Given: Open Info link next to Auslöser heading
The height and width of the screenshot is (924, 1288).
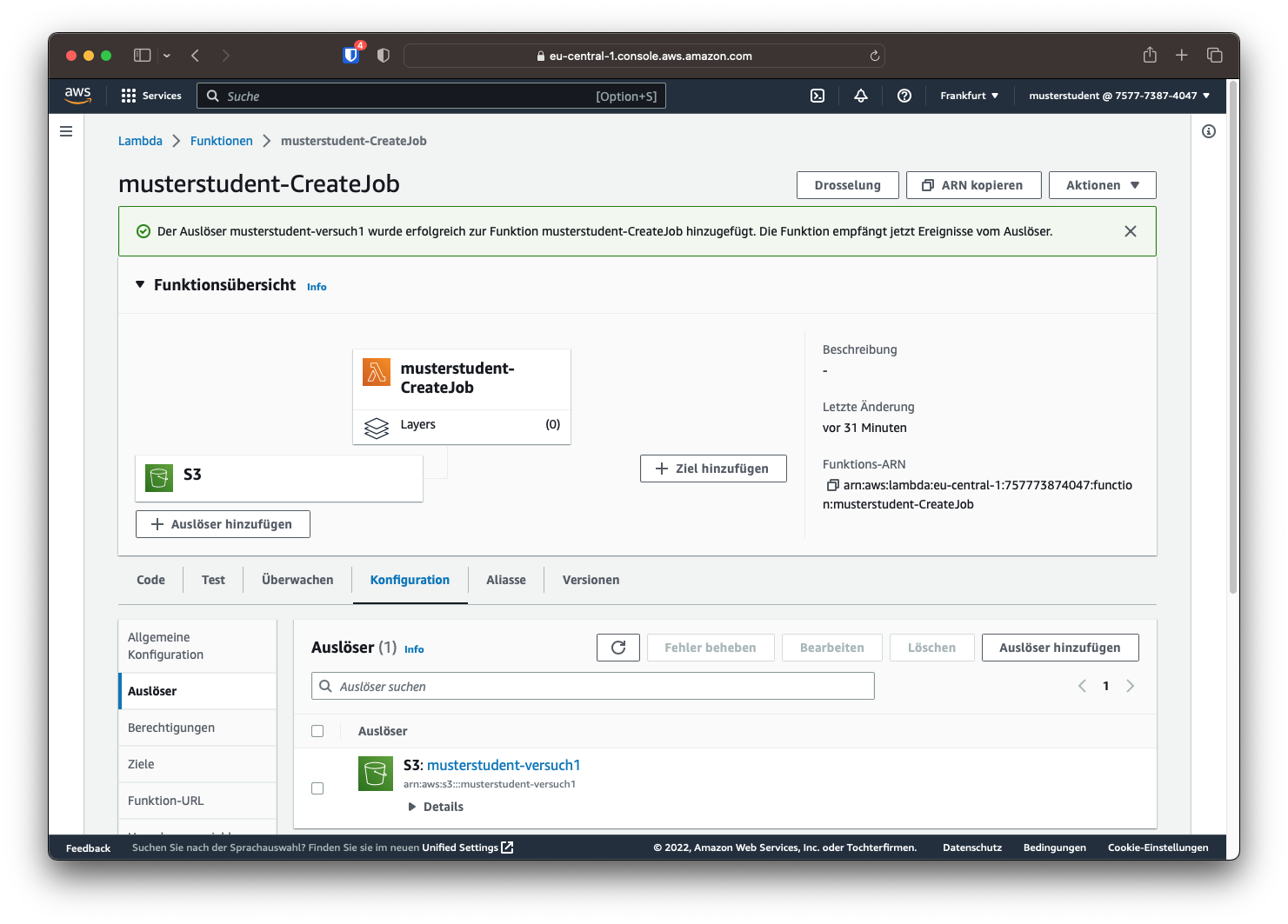Looking at the screenshot, I should (414, 649).
